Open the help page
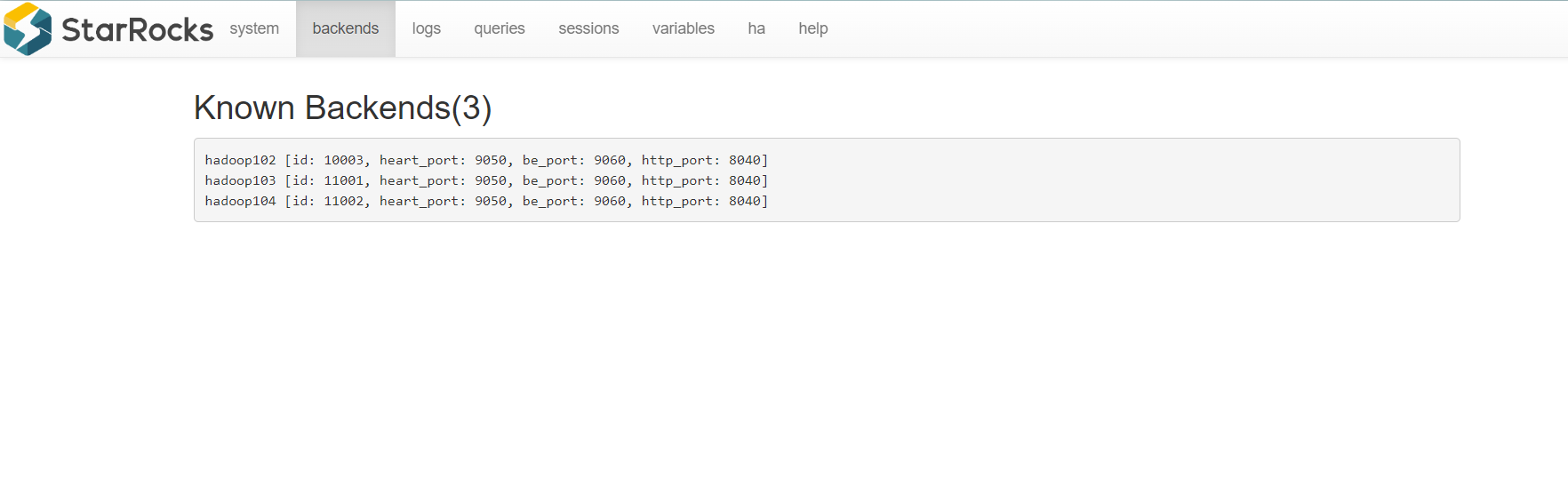 pyautogui.click(x=813, y=28)
